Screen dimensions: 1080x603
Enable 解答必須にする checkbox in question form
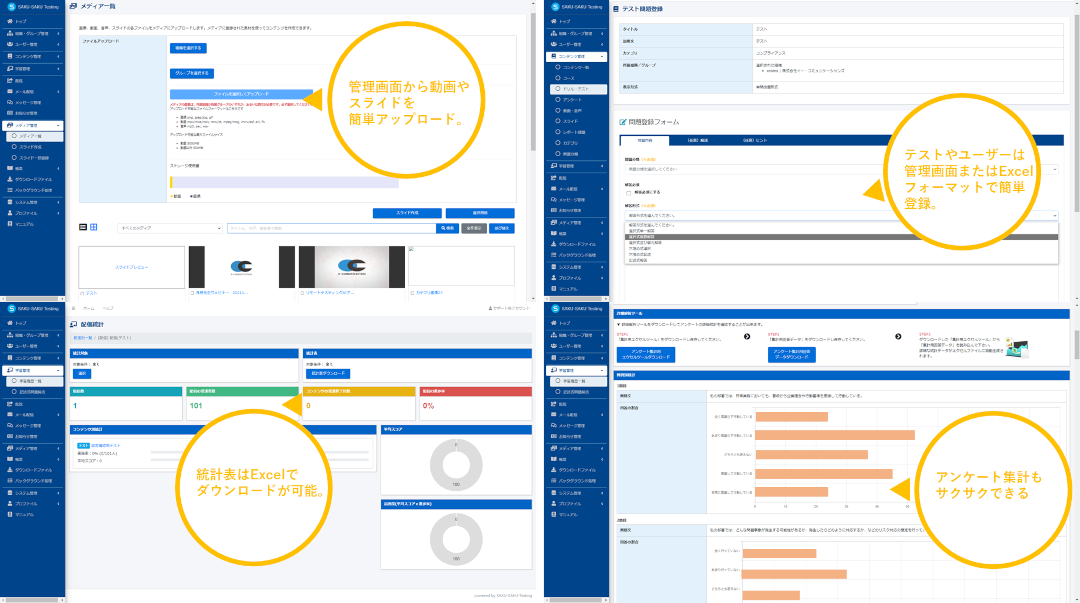pyautogui.click(x=628, y=193)
